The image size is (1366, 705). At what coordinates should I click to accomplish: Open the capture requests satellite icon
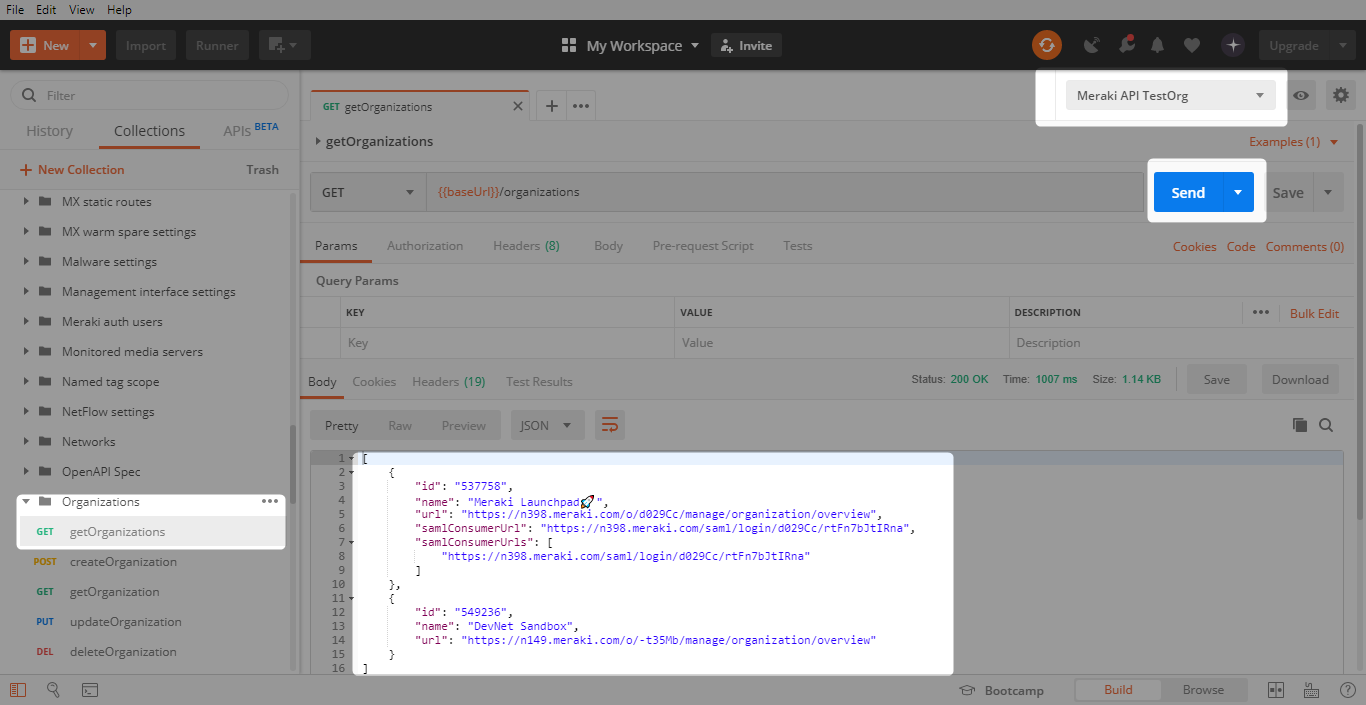point(1092,45)
